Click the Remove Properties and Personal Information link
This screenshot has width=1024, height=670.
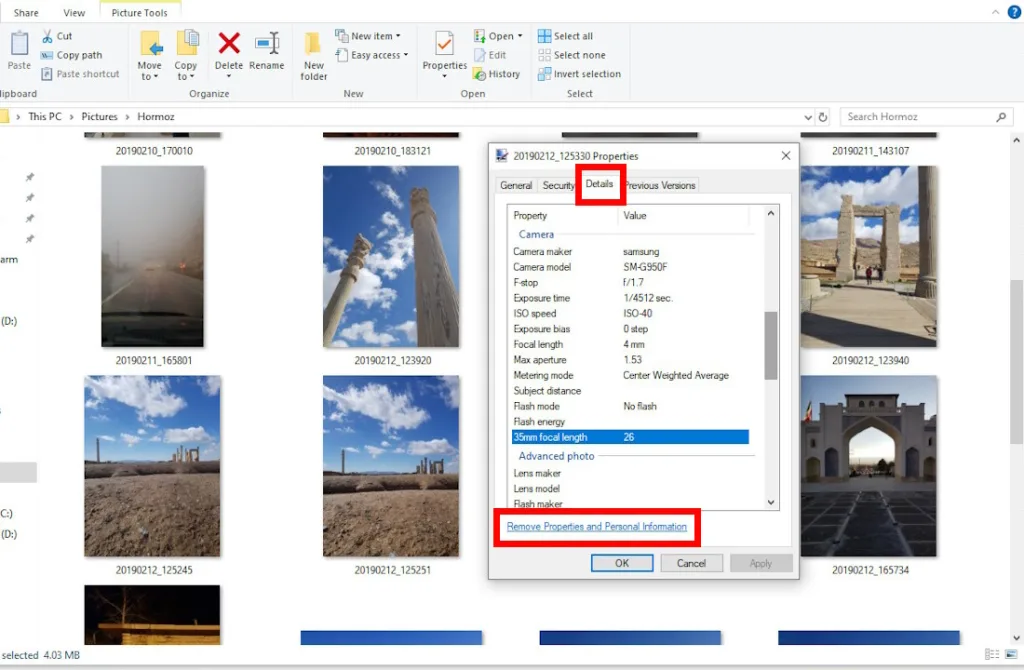pyautogui.click(x=596, y=527)
